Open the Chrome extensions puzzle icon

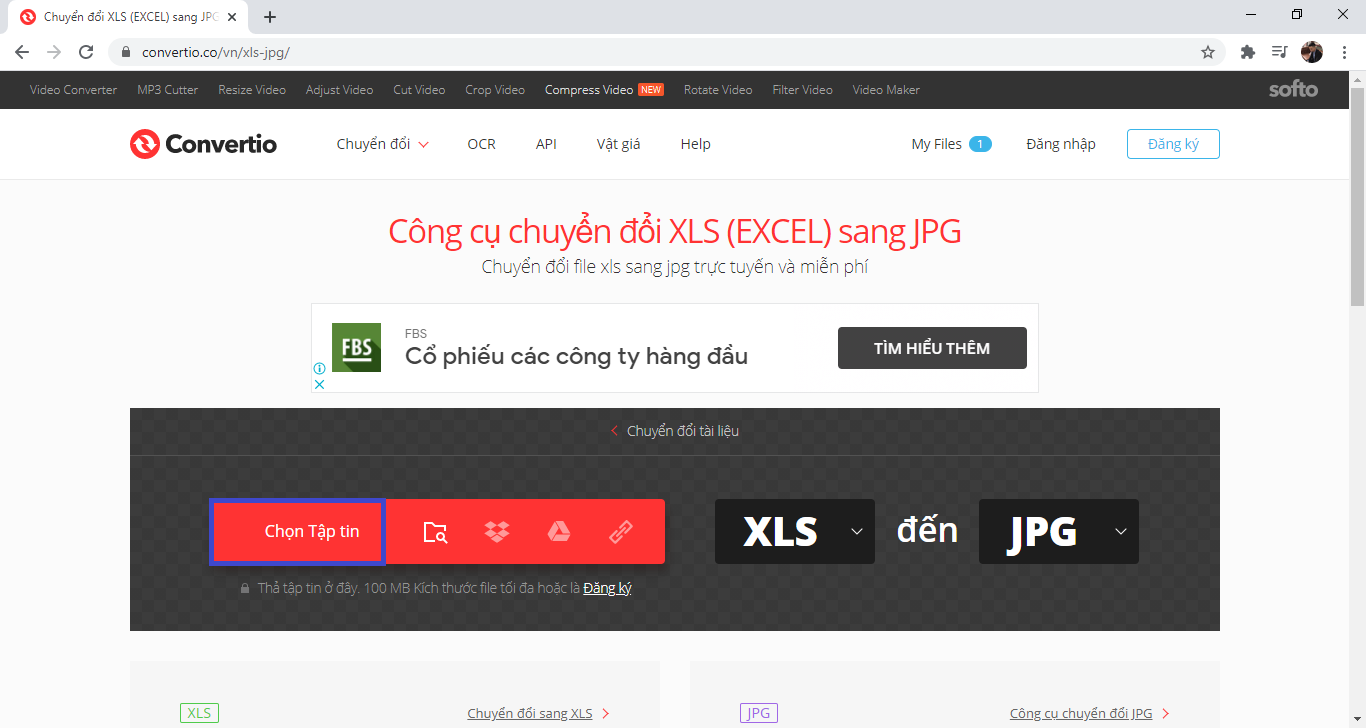point(1248,52)
